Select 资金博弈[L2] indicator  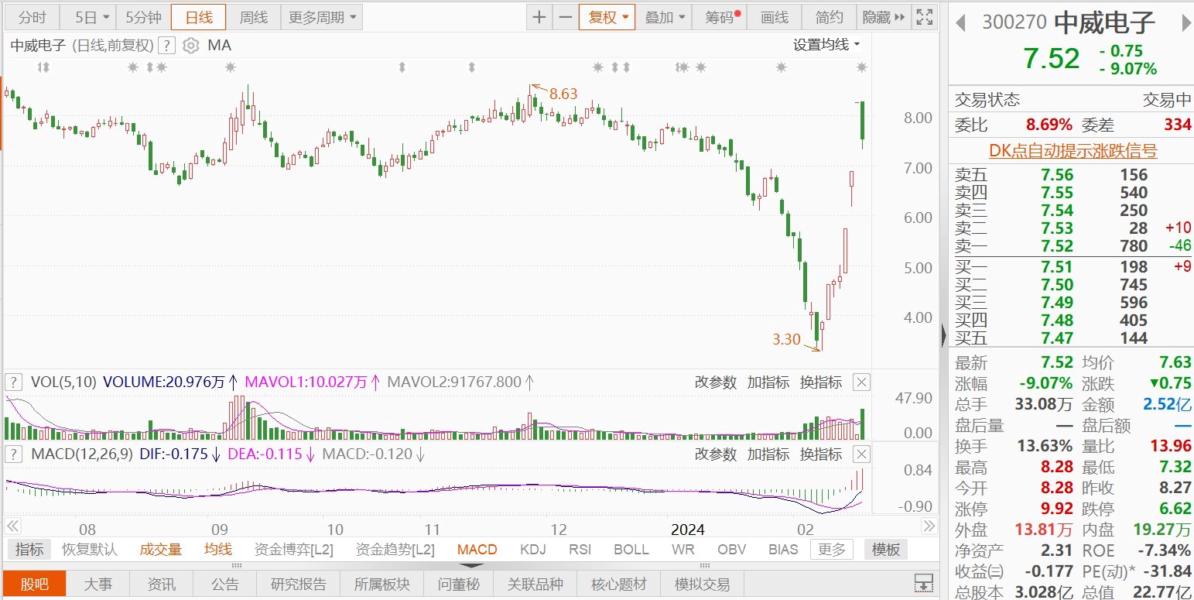[x=294, y=550]
